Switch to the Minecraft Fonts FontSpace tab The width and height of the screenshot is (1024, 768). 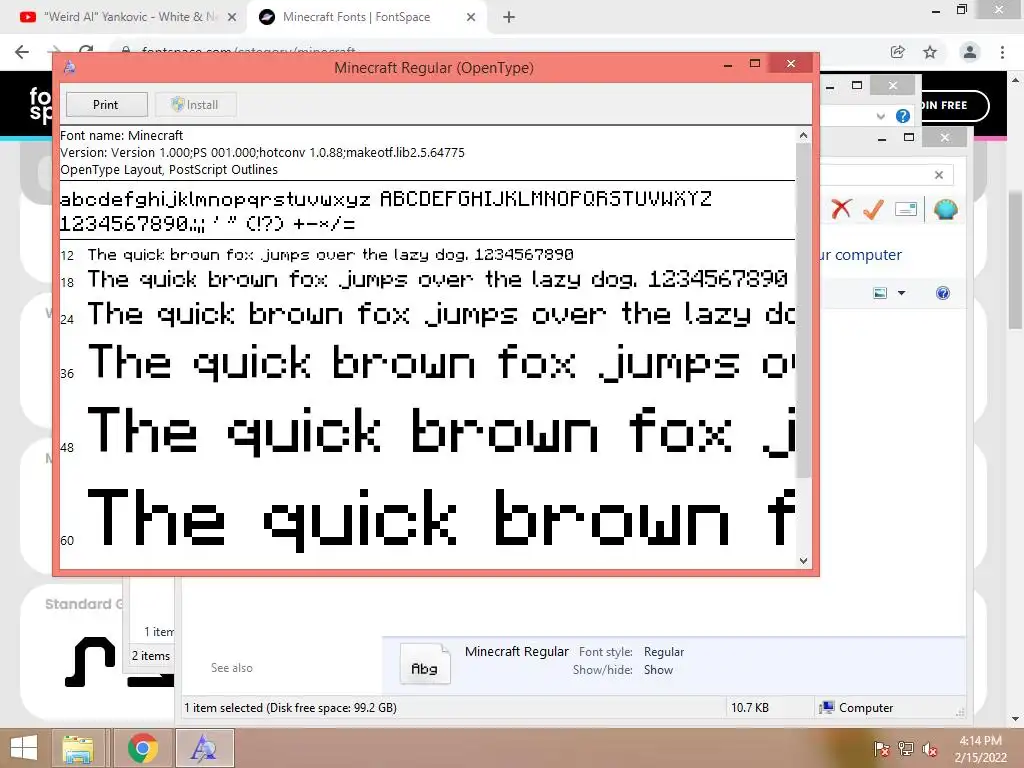366,17
